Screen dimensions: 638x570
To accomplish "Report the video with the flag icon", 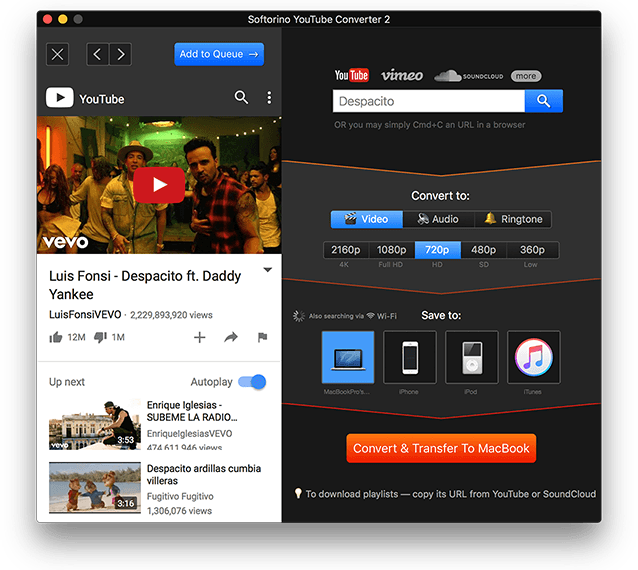I will 262,337.
